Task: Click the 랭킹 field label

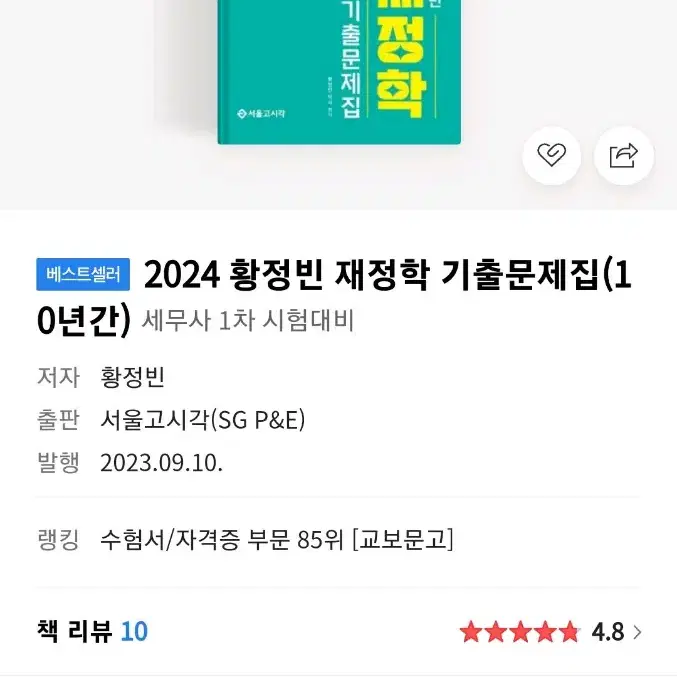Action: coord(58,540)
